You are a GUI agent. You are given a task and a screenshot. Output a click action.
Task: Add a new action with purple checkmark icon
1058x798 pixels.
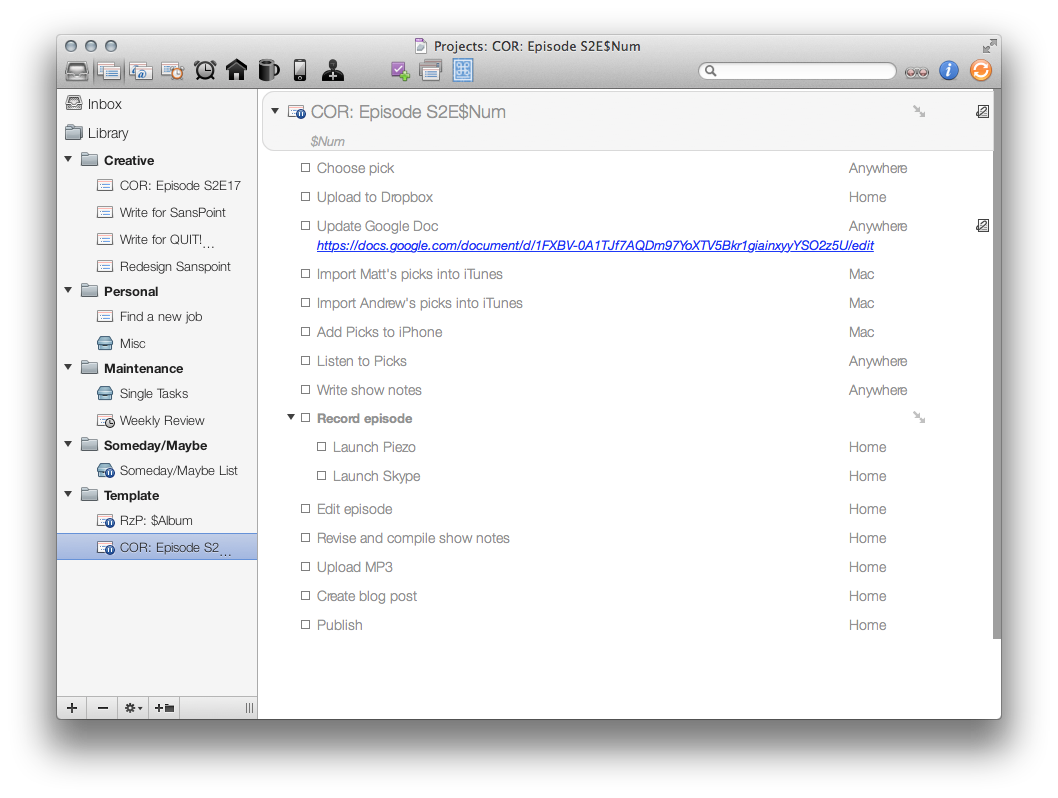399,70
